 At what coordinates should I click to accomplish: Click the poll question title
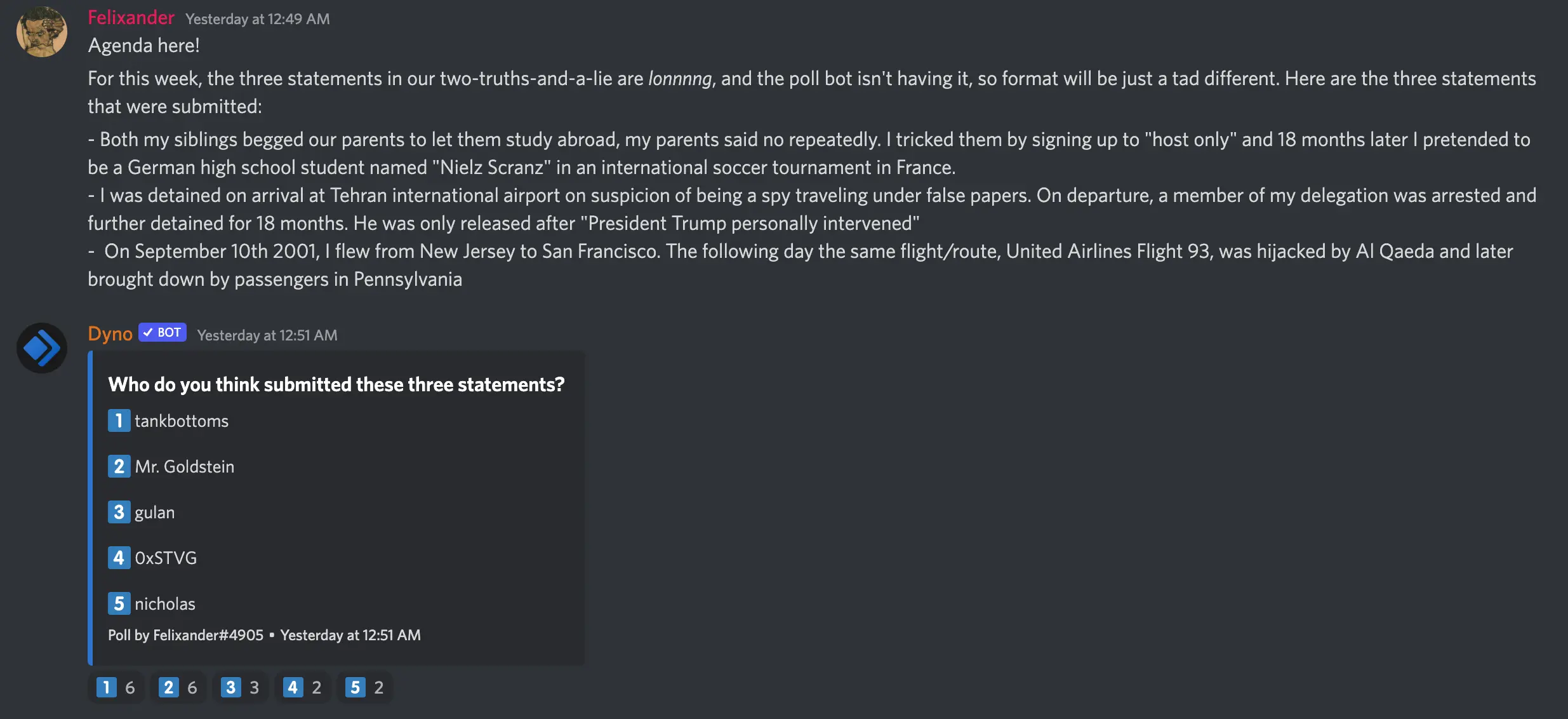(336, 384)
